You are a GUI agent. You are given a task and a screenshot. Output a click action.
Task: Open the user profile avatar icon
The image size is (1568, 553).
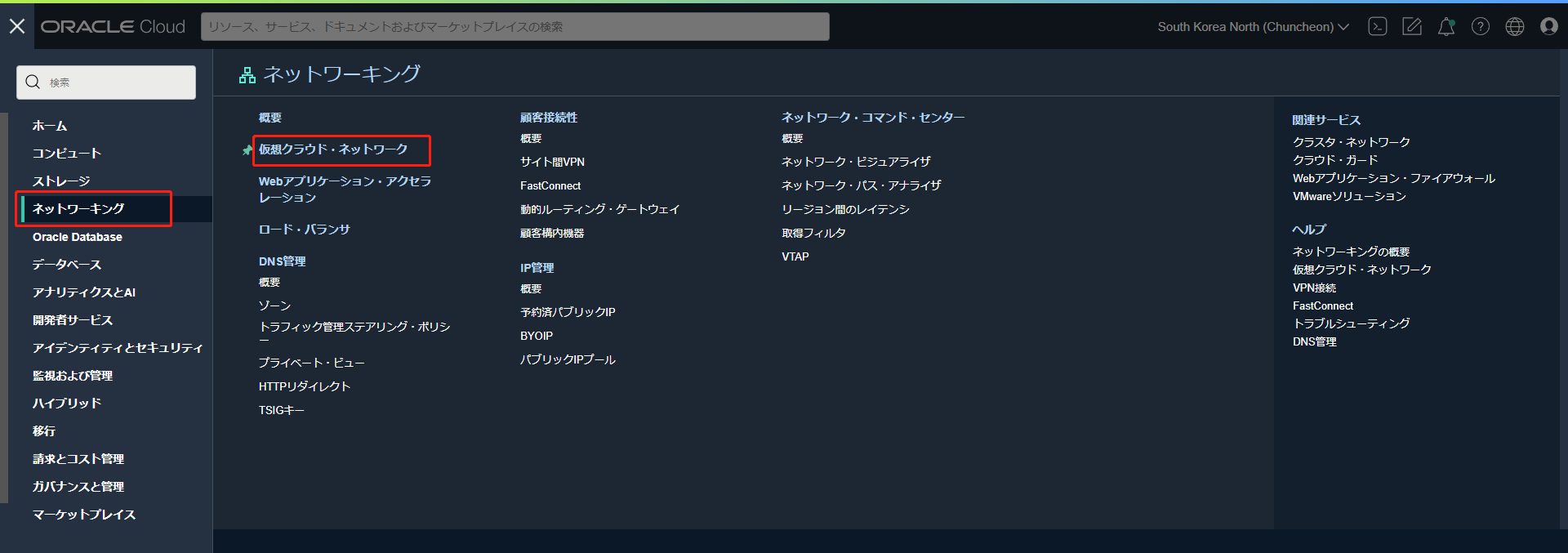pos(1549,27)
